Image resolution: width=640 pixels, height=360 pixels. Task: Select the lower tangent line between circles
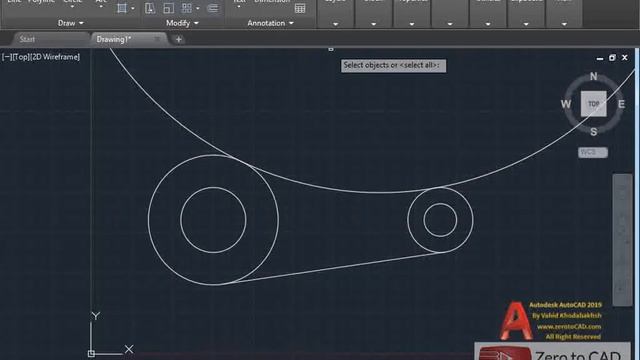335,267
